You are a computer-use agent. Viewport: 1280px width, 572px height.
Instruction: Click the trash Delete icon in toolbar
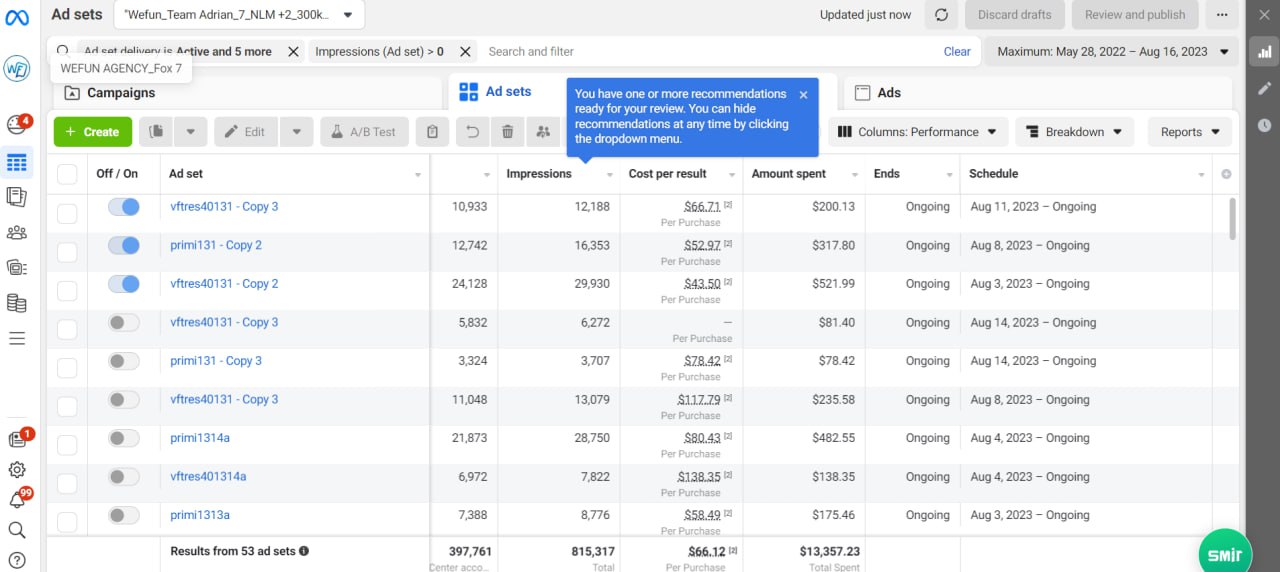coord(508,132)
